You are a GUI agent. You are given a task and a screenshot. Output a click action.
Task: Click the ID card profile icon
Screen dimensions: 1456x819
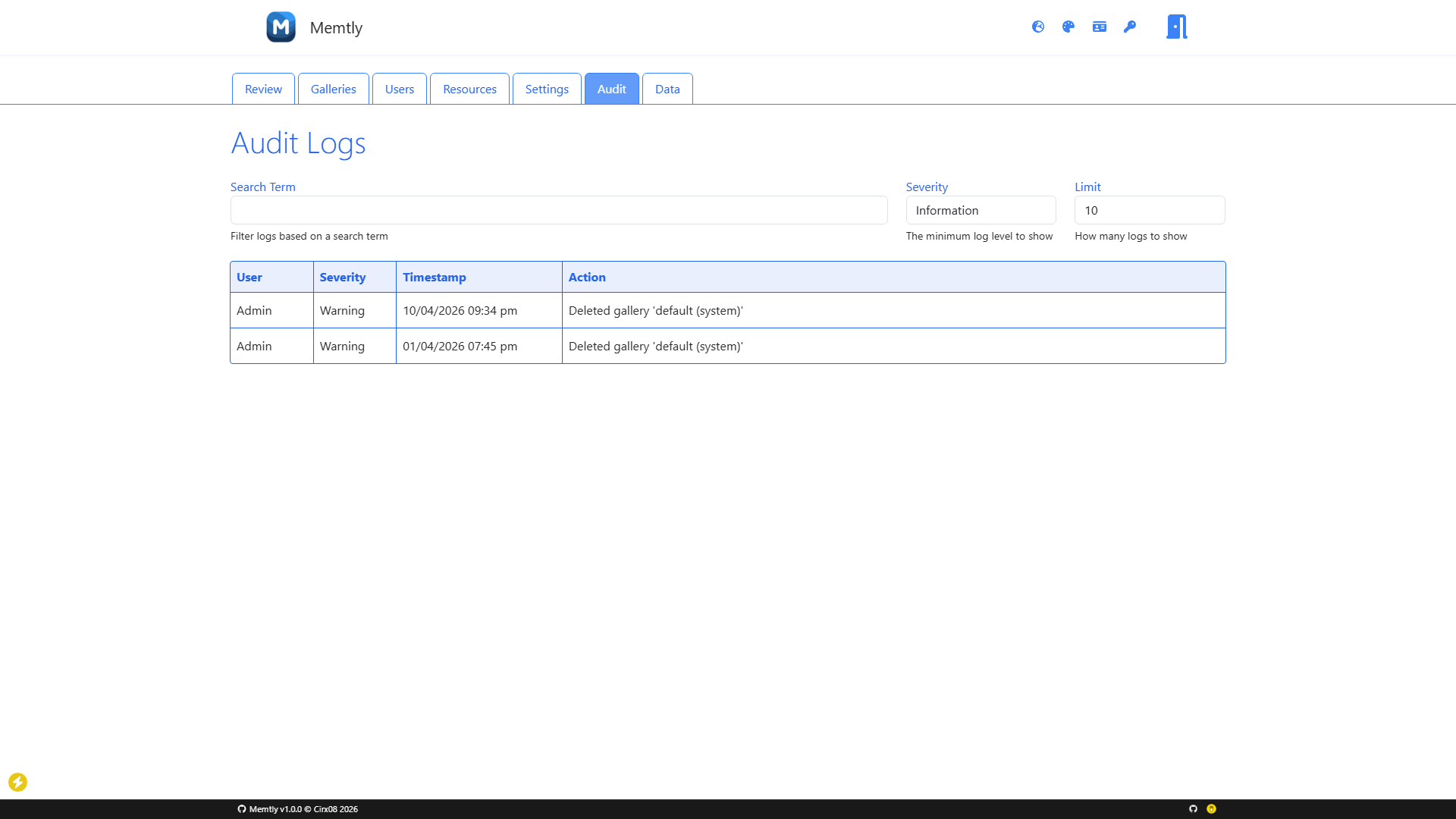[x=1100, y=27]
